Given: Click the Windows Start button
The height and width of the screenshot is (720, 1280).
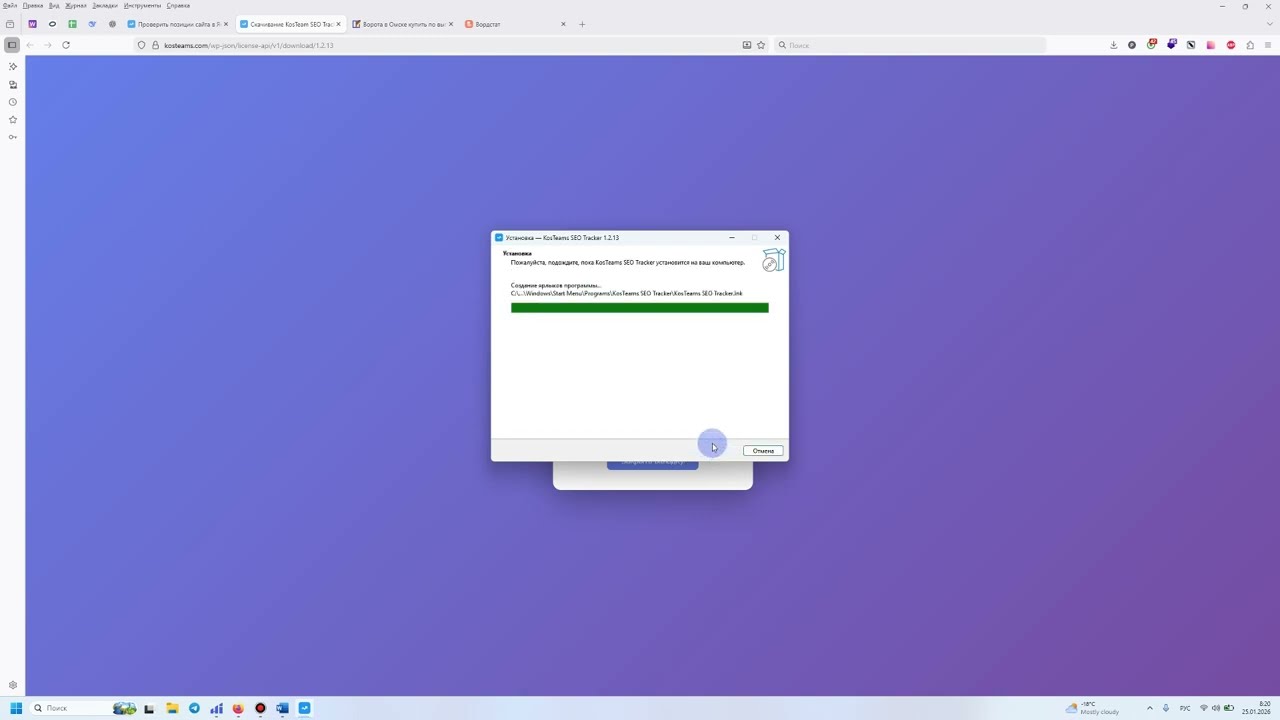Looking at the screenshot, I should tap(15, 708).
